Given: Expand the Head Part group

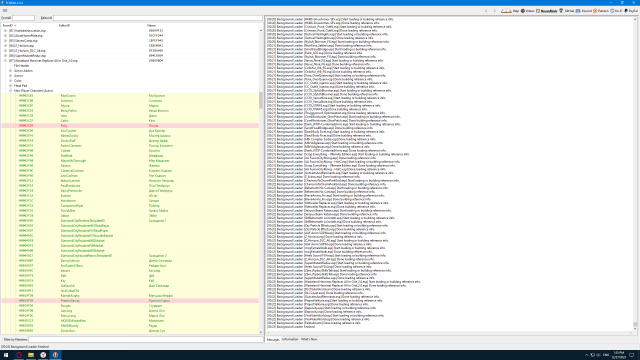Looking at the screenshot, I should point(11,86).
